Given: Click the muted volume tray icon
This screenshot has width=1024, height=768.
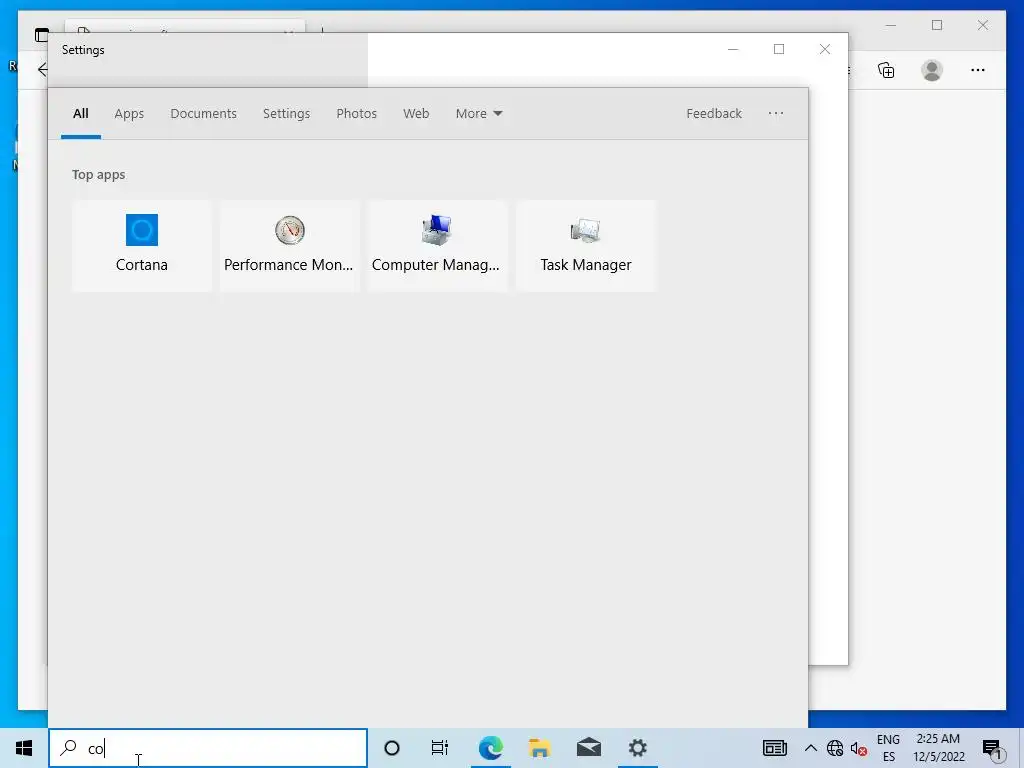Looking at the screenshot, I should tap(859, 748).
